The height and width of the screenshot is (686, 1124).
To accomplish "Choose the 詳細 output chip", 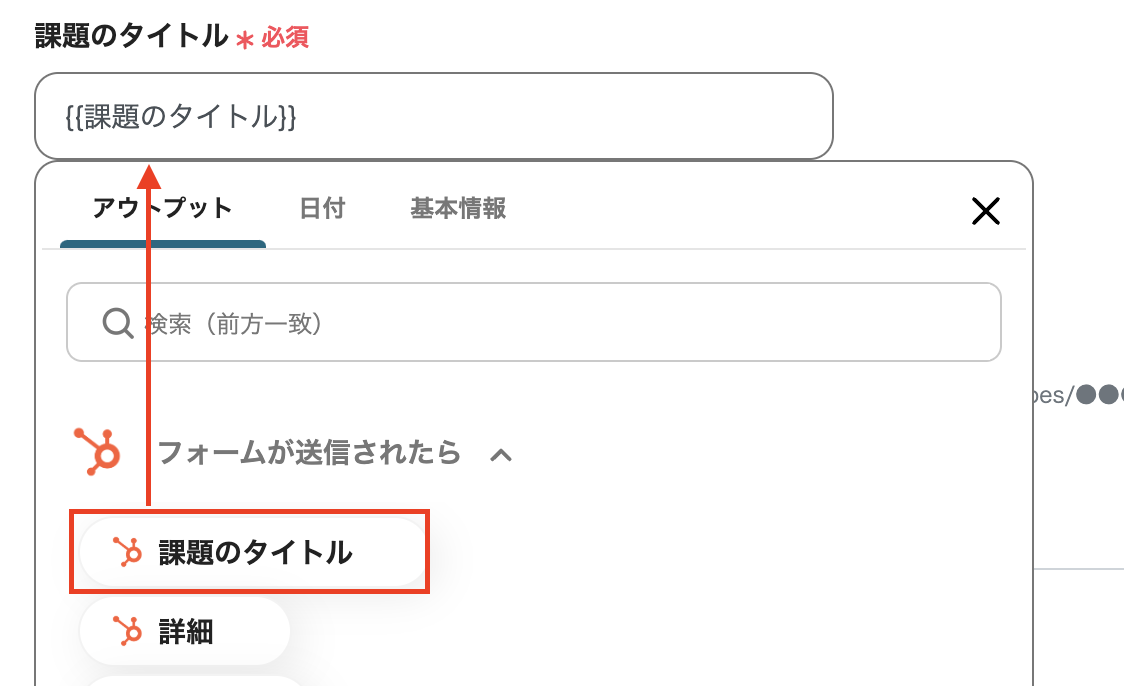I will [x=185, y=632].
